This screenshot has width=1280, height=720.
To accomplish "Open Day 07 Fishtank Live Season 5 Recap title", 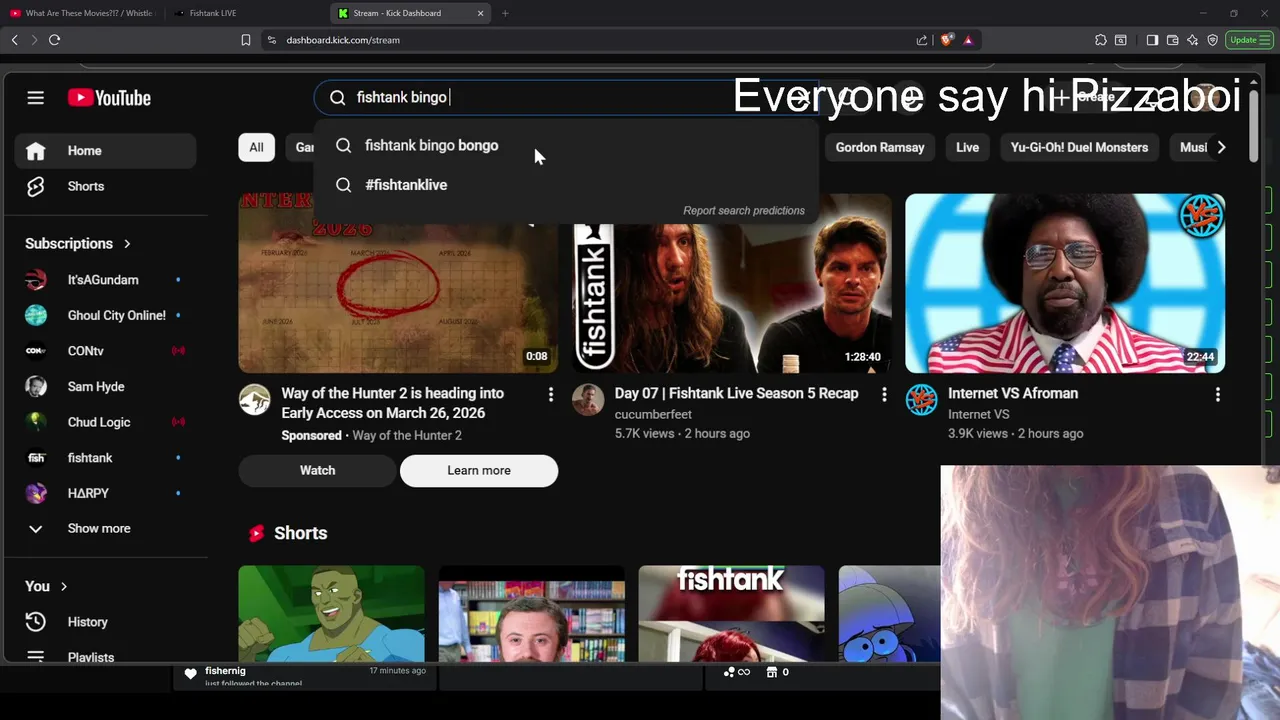I will [736, 393].
